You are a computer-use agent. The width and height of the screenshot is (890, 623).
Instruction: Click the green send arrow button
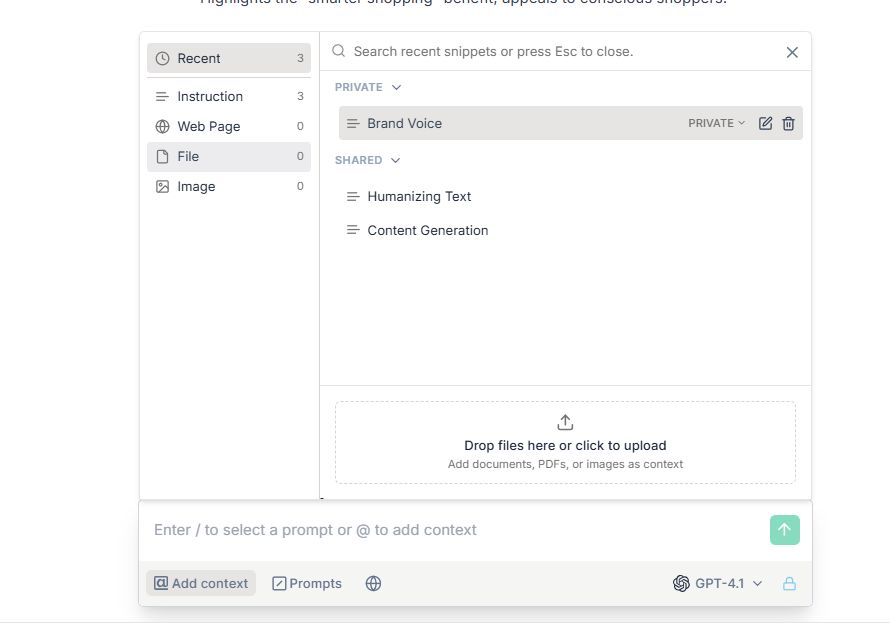(x=784, y=530)
